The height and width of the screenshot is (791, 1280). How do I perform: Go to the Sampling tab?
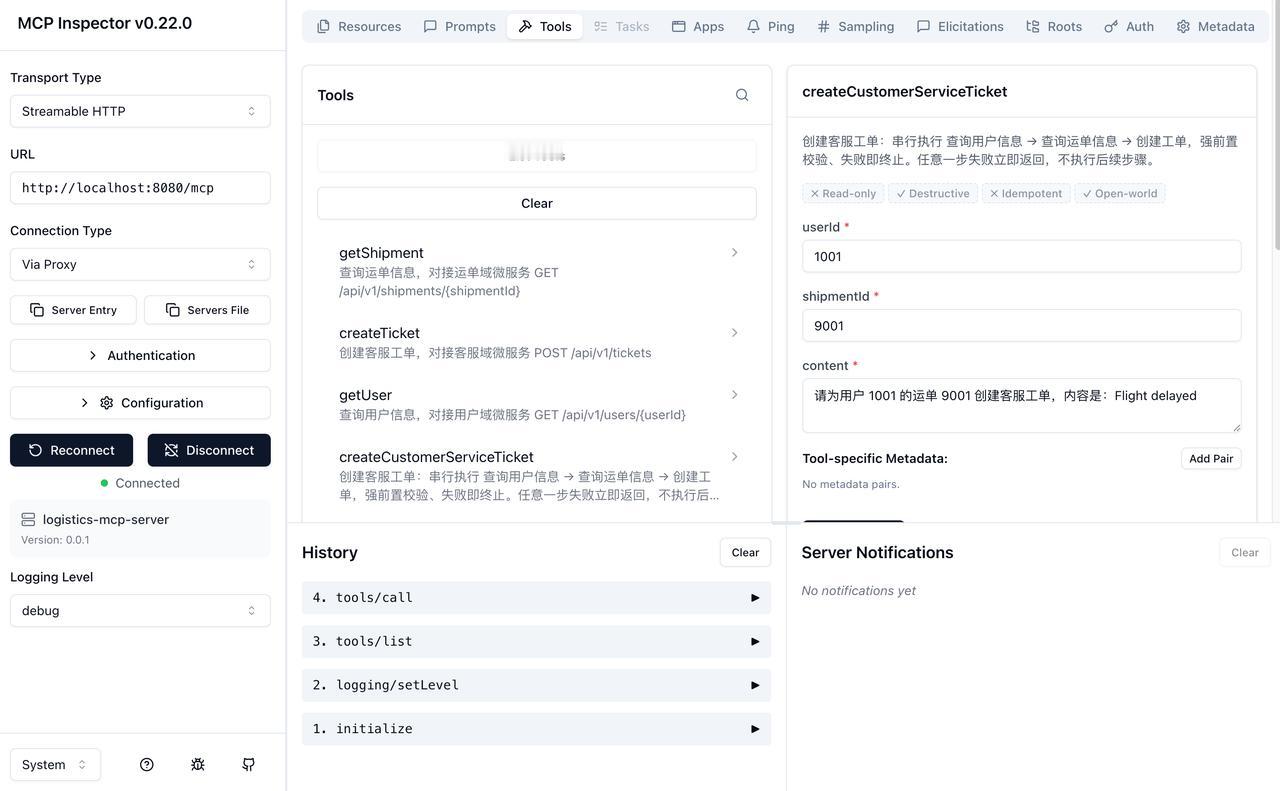tap(855, 26)
